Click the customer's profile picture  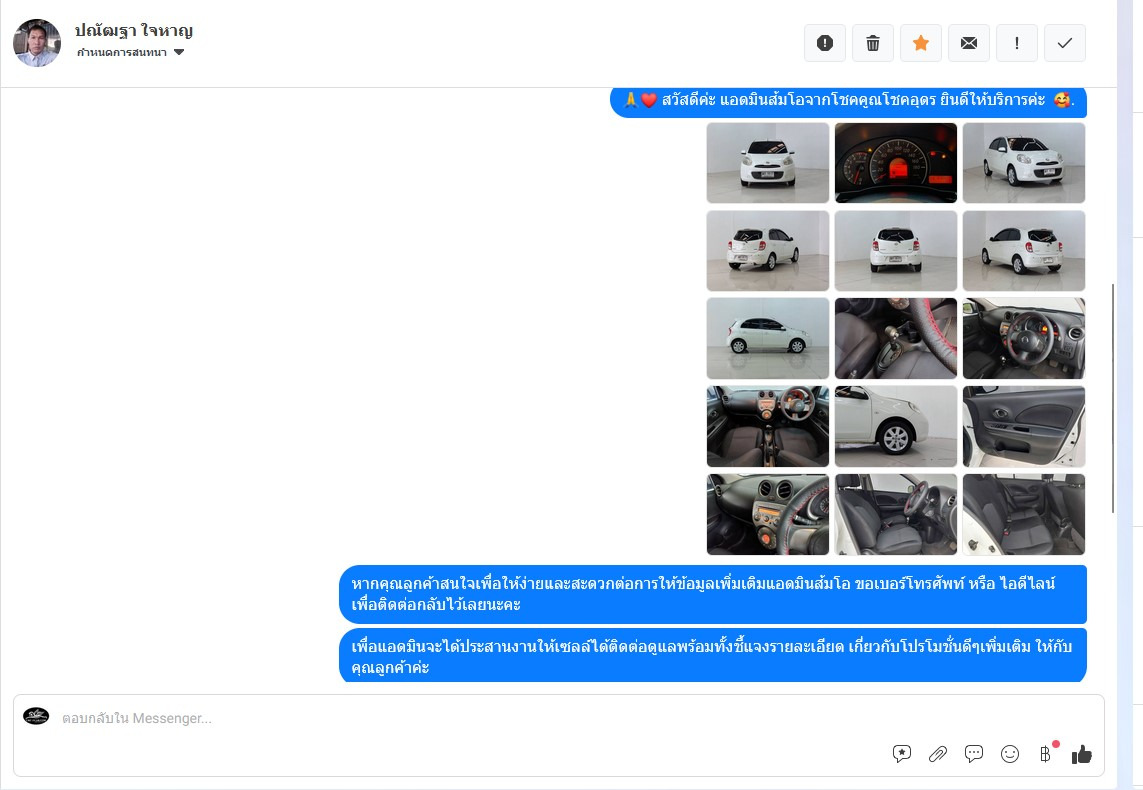37,43
